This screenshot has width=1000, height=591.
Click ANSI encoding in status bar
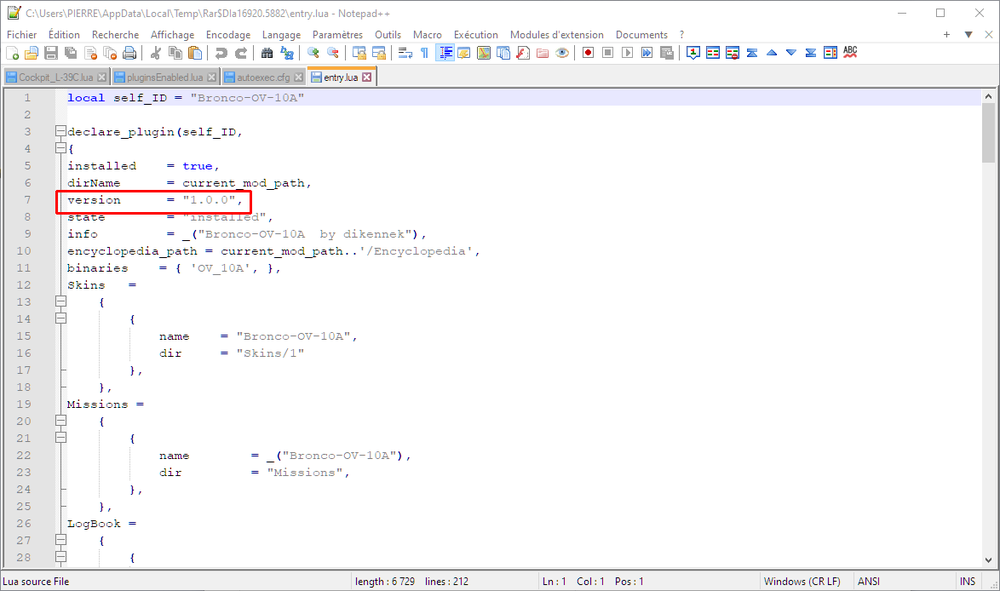tap(869, 581)
